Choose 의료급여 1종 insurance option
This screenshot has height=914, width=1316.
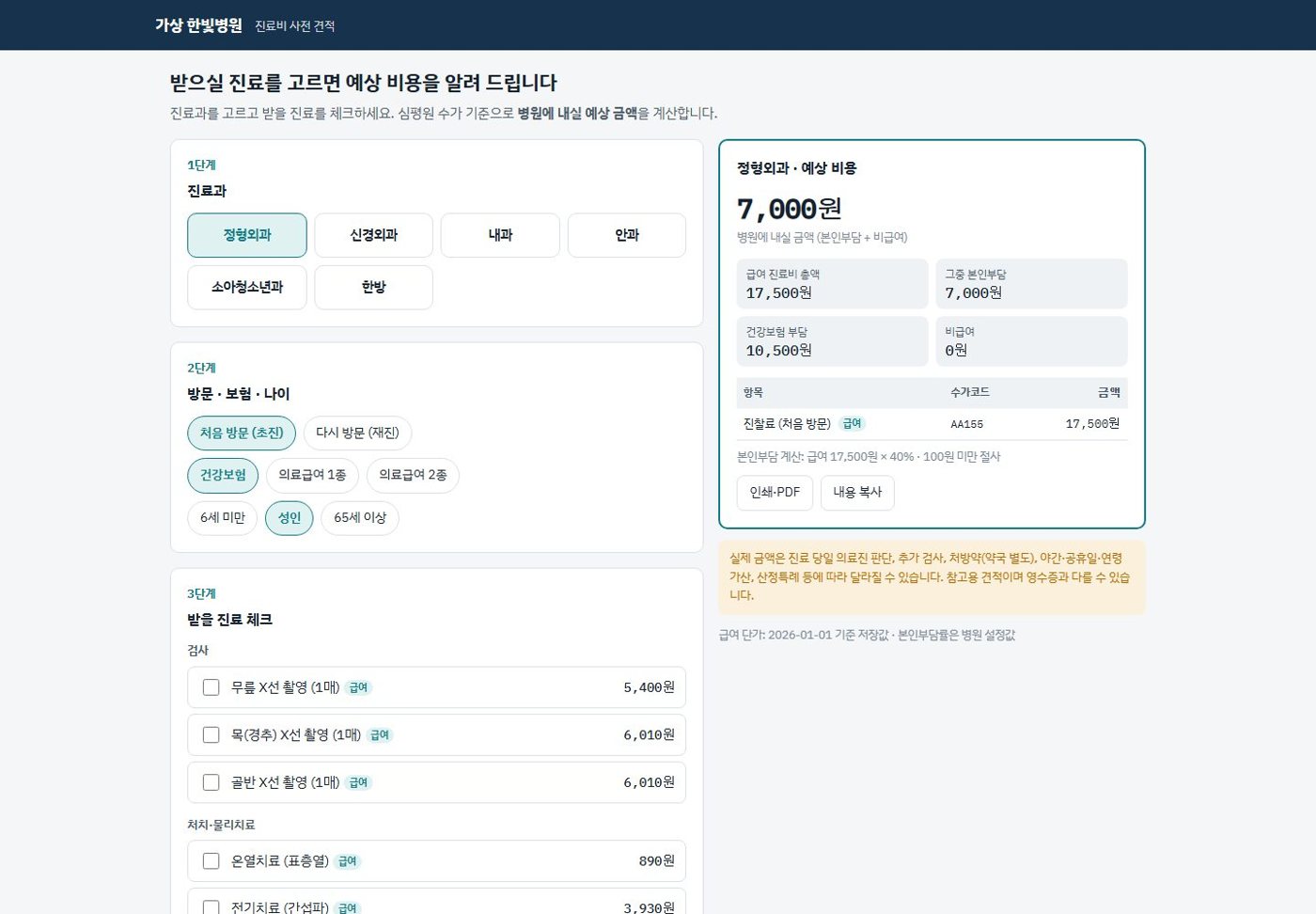(x=312, y=475)
